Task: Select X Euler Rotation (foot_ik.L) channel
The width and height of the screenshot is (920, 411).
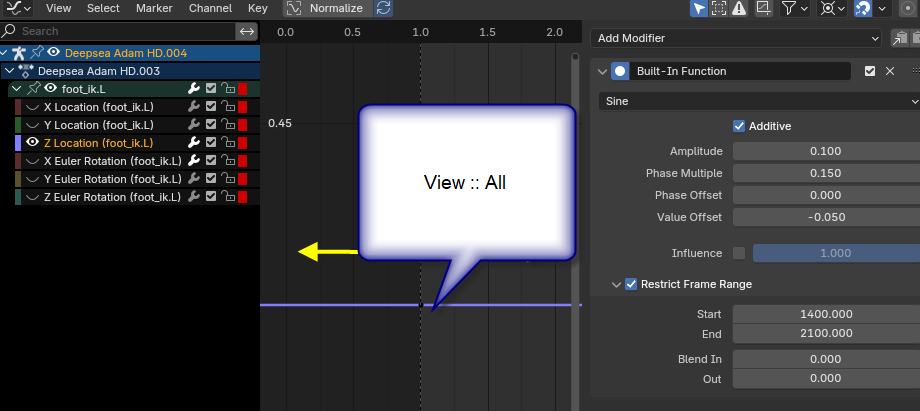Action: click(113, 161)
